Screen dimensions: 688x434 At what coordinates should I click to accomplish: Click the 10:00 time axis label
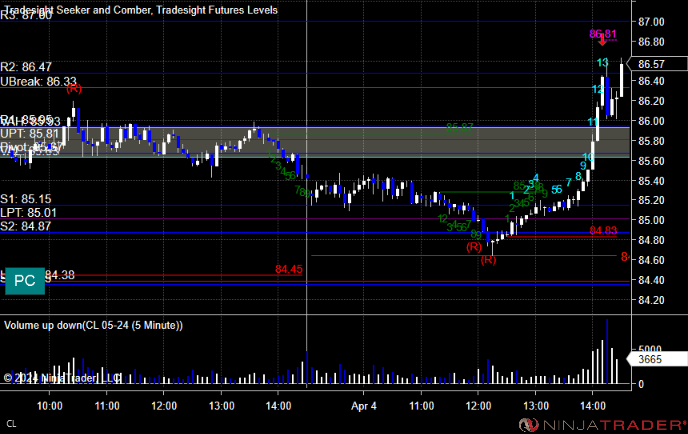coord(50,406)
